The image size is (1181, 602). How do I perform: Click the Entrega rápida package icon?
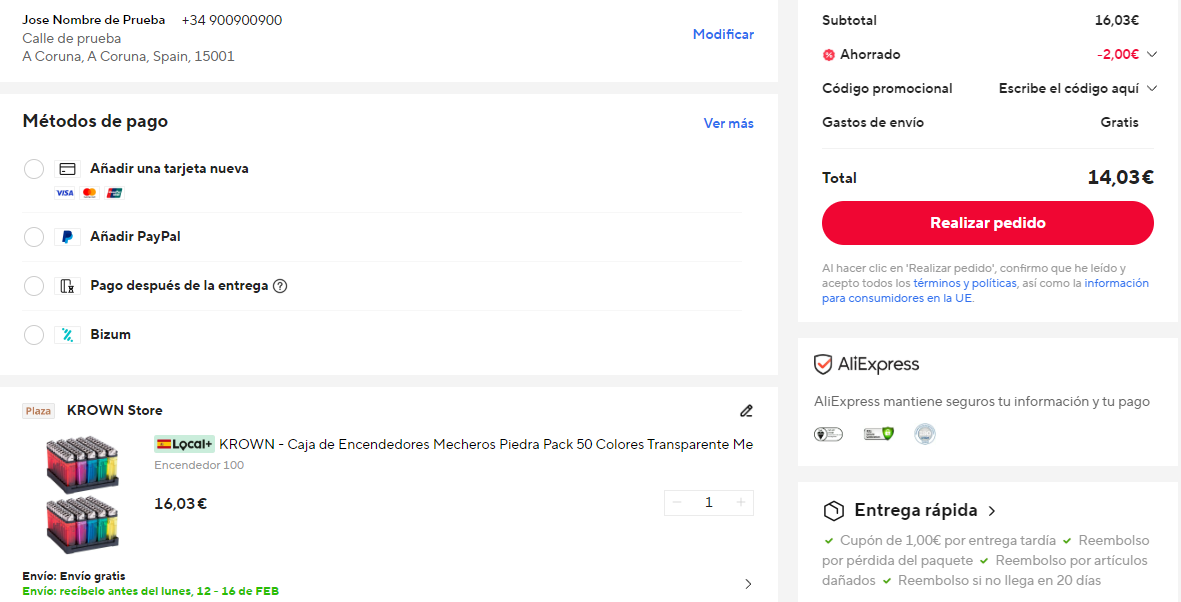click(832, 510)
